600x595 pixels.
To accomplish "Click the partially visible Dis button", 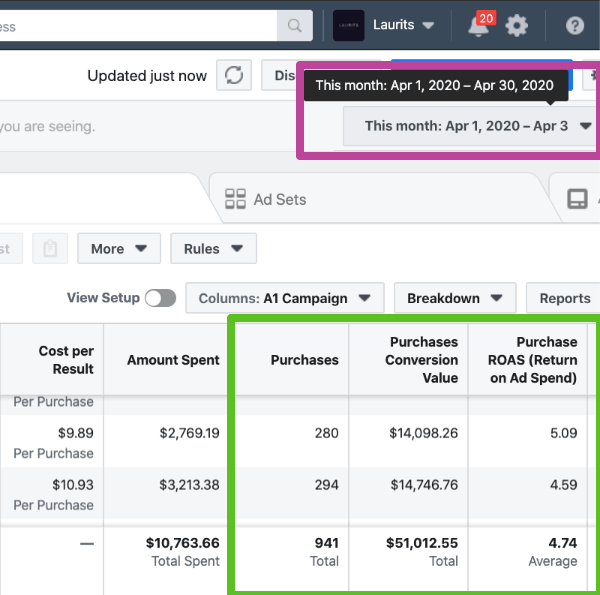I will click(280, 75).
